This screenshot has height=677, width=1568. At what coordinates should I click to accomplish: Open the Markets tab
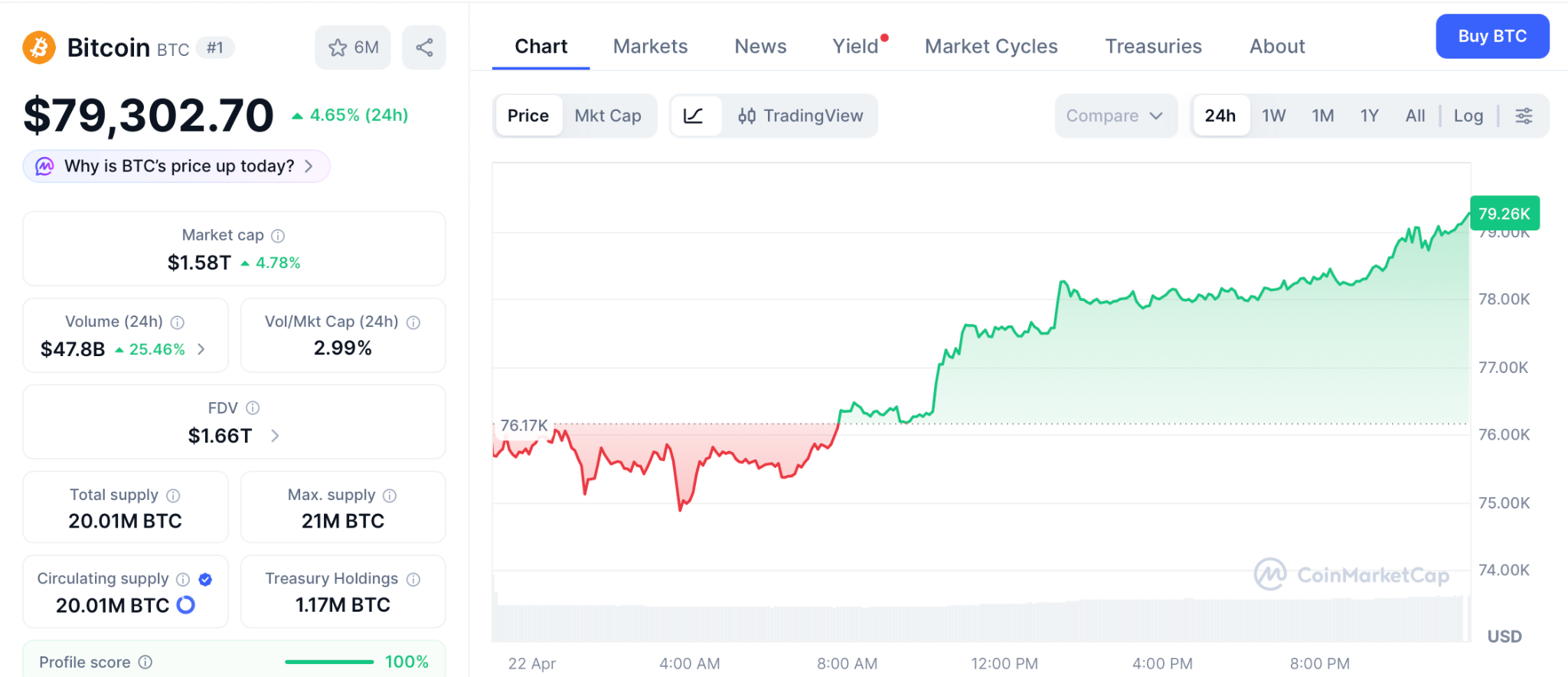(x=650, y=47)
